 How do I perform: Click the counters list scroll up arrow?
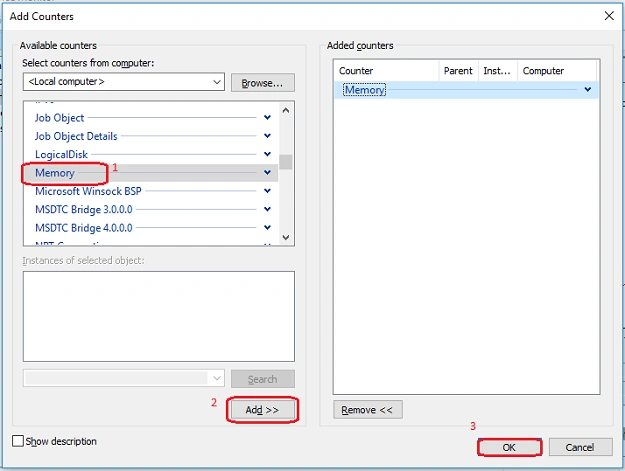286,110
